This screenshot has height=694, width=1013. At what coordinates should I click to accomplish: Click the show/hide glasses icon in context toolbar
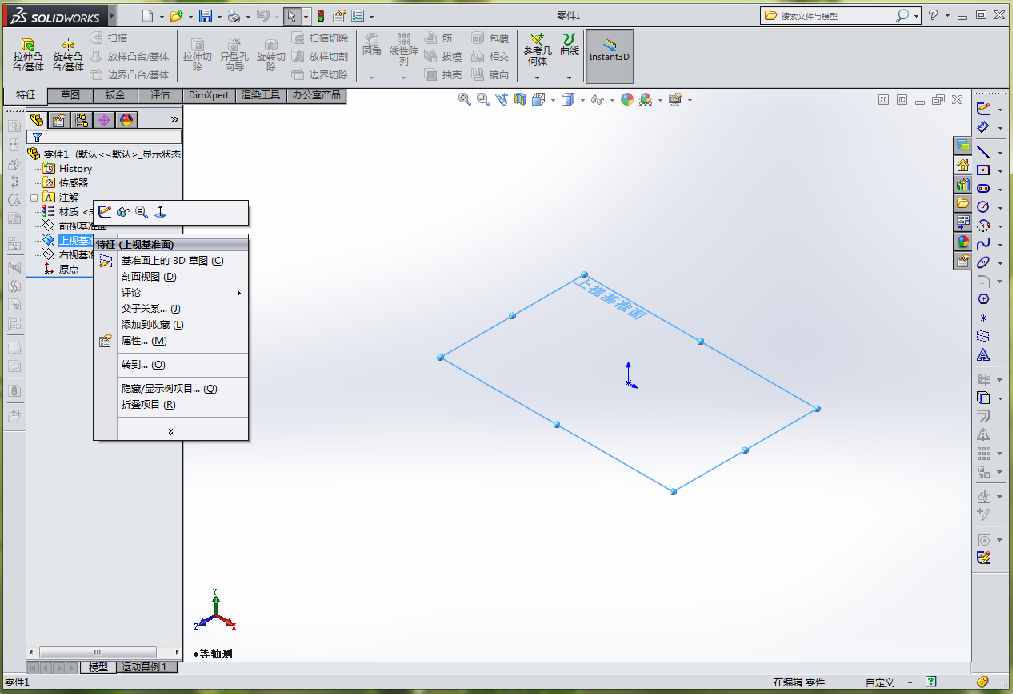tap(123, 211)
